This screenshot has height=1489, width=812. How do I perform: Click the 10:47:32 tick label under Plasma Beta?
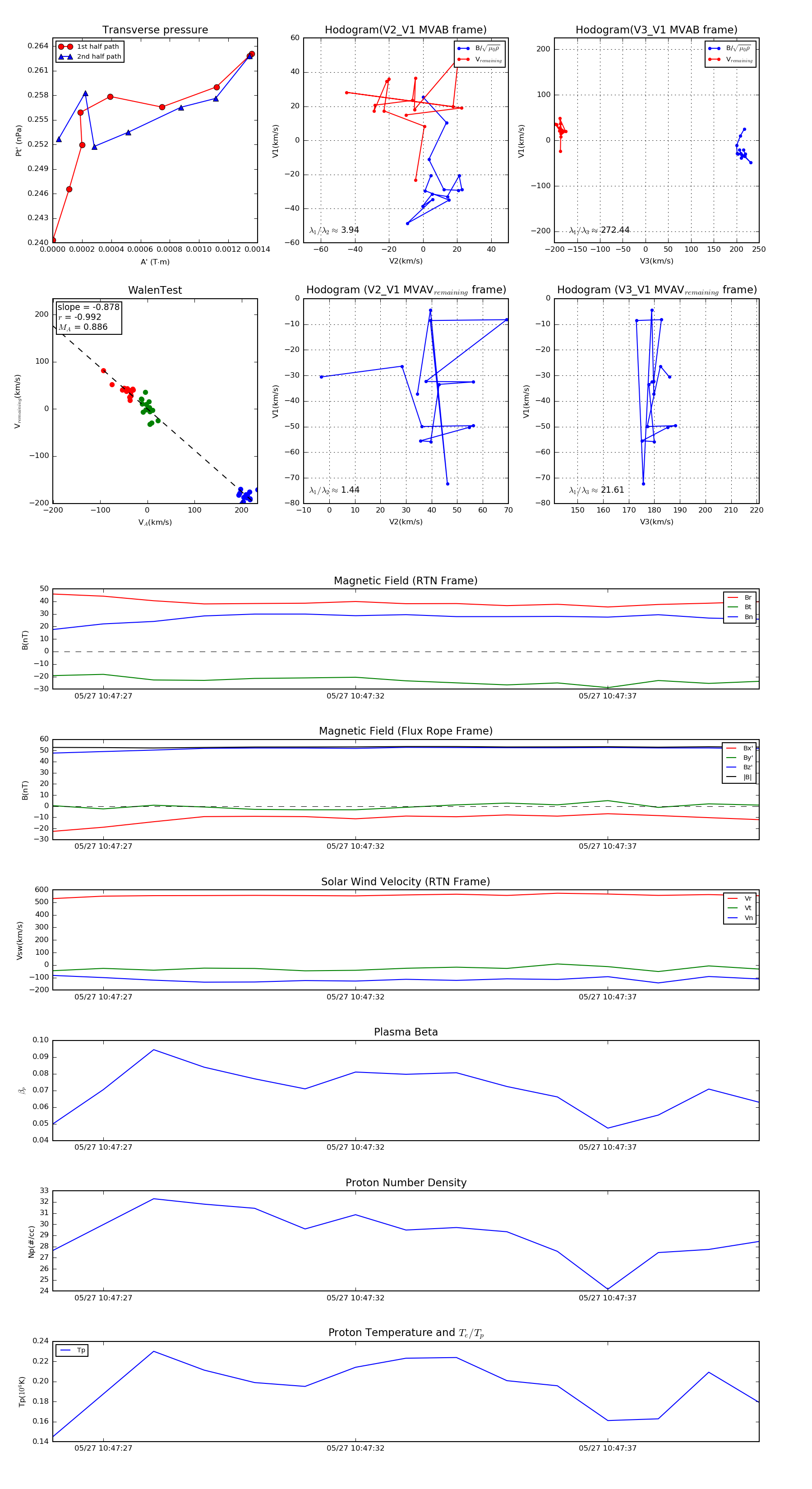coord(355,1147)
